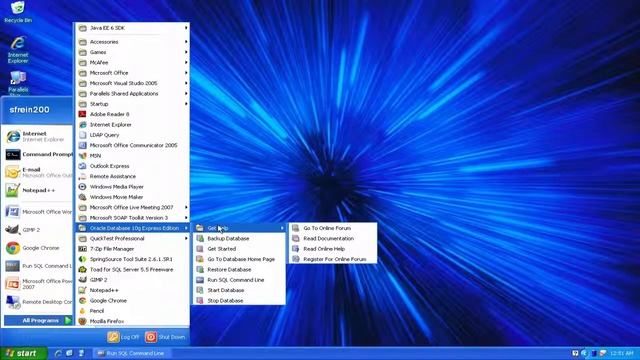Expand the Games submenu
Image resolution: width=640 pixels, height=360 pixels.
coord(133,52)
